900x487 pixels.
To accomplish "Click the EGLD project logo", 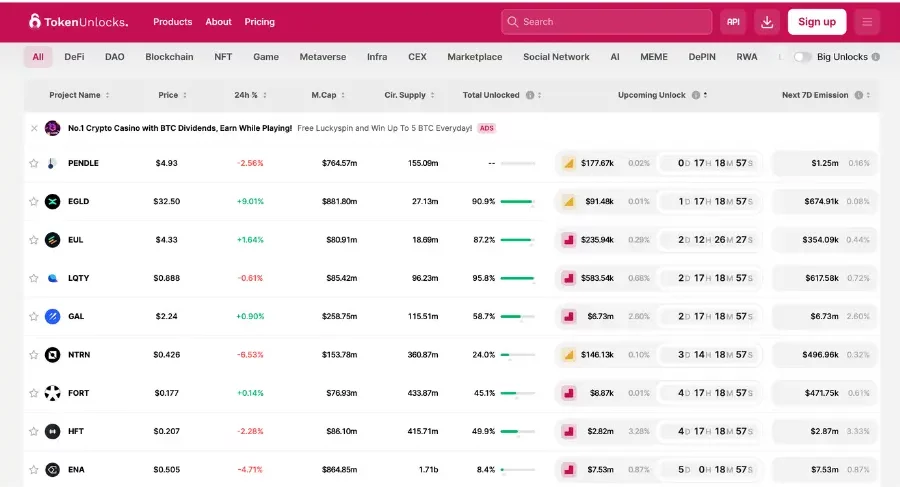I will (x=52, y=202).
